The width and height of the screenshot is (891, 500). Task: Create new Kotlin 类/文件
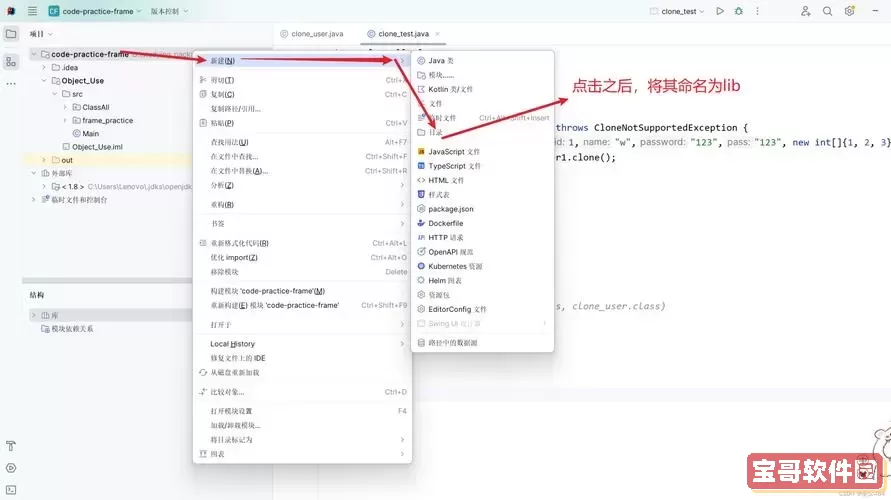482,89
